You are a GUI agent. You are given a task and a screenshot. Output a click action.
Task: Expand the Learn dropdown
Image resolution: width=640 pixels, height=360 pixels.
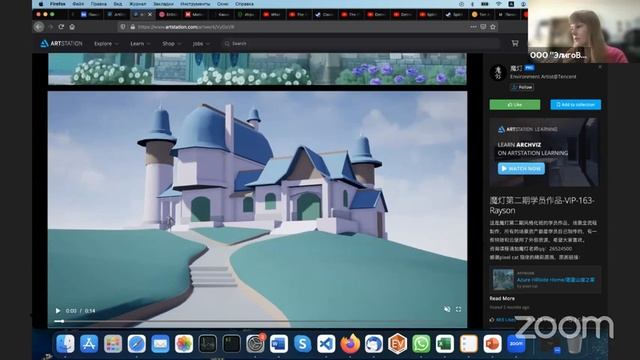tap(140, 43)
